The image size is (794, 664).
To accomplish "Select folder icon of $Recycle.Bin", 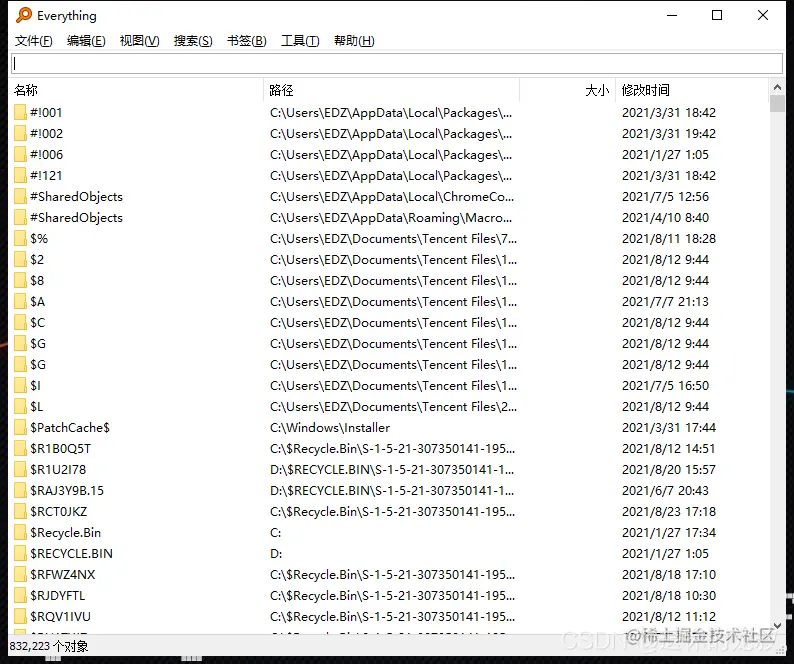I will (20, 533).
